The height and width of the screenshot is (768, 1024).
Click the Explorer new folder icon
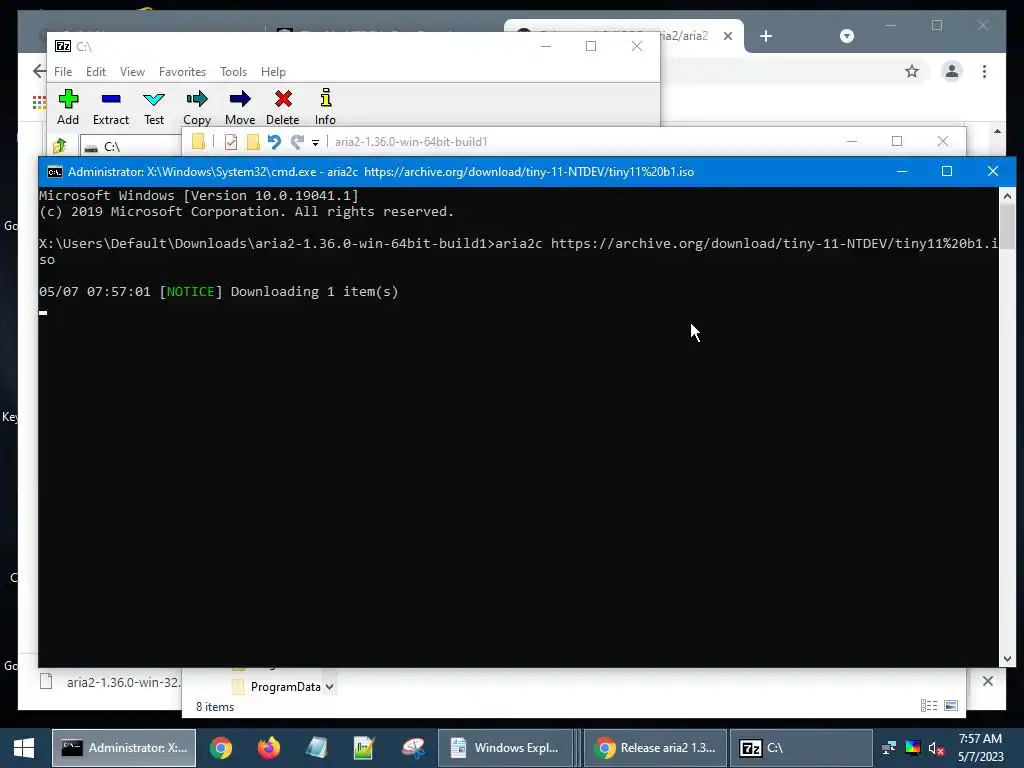tap(253, 142)
